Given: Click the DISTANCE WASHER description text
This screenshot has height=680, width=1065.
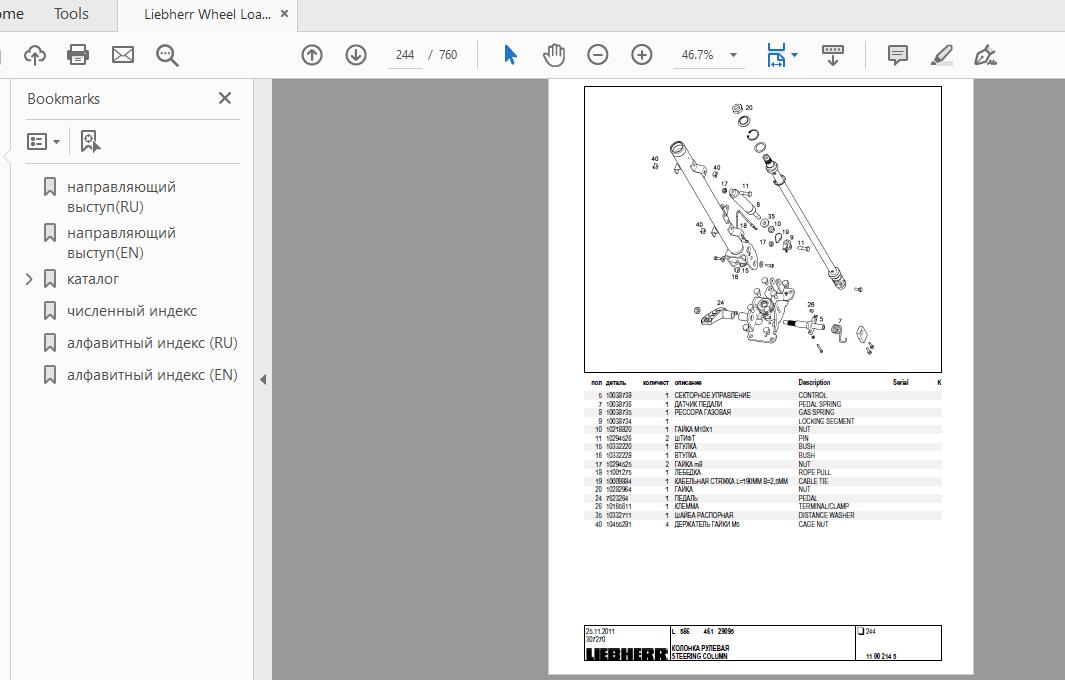Looking at the screenshot, I should click(x=826, y=516).
